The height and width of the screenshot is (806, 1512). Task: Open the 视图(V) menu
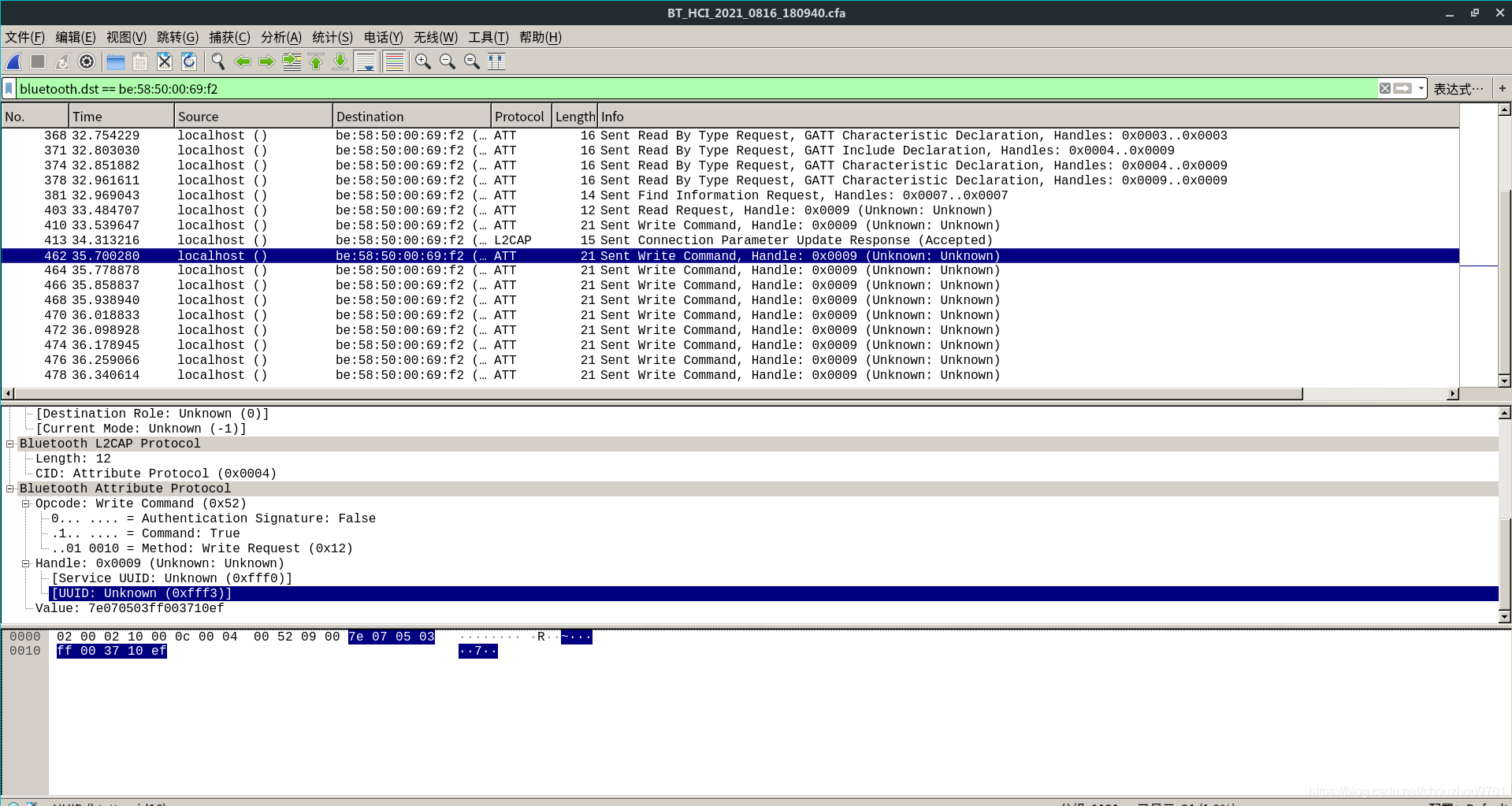click(126, 37)
